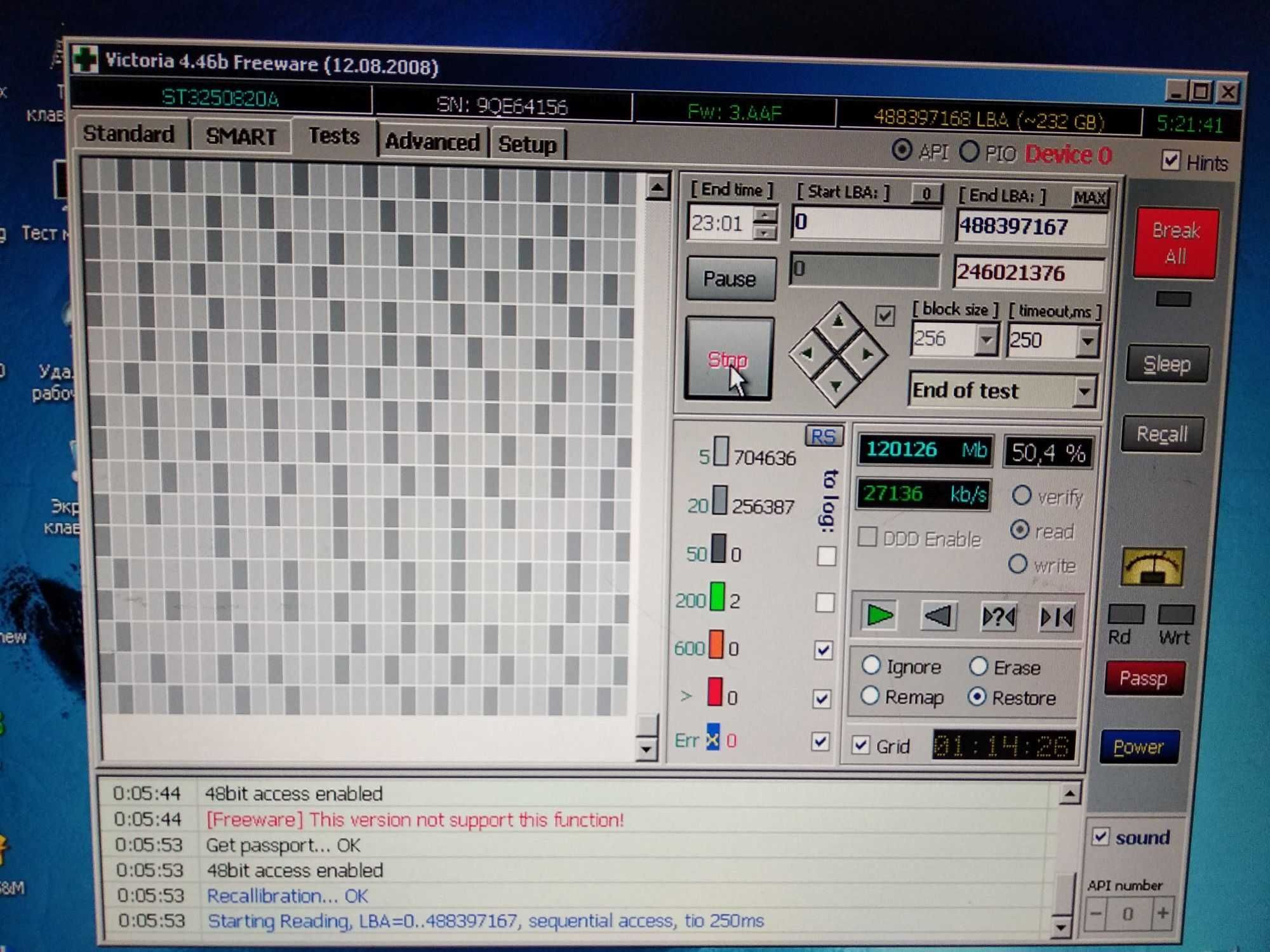Switch to the Tests tab

tap(334, 135)
